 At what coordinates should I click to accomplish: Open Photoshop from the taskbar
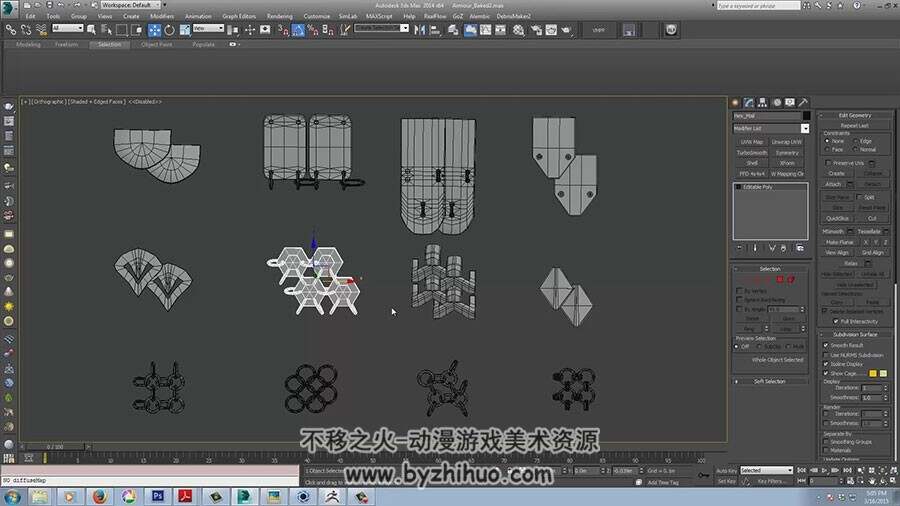(157, 496)
